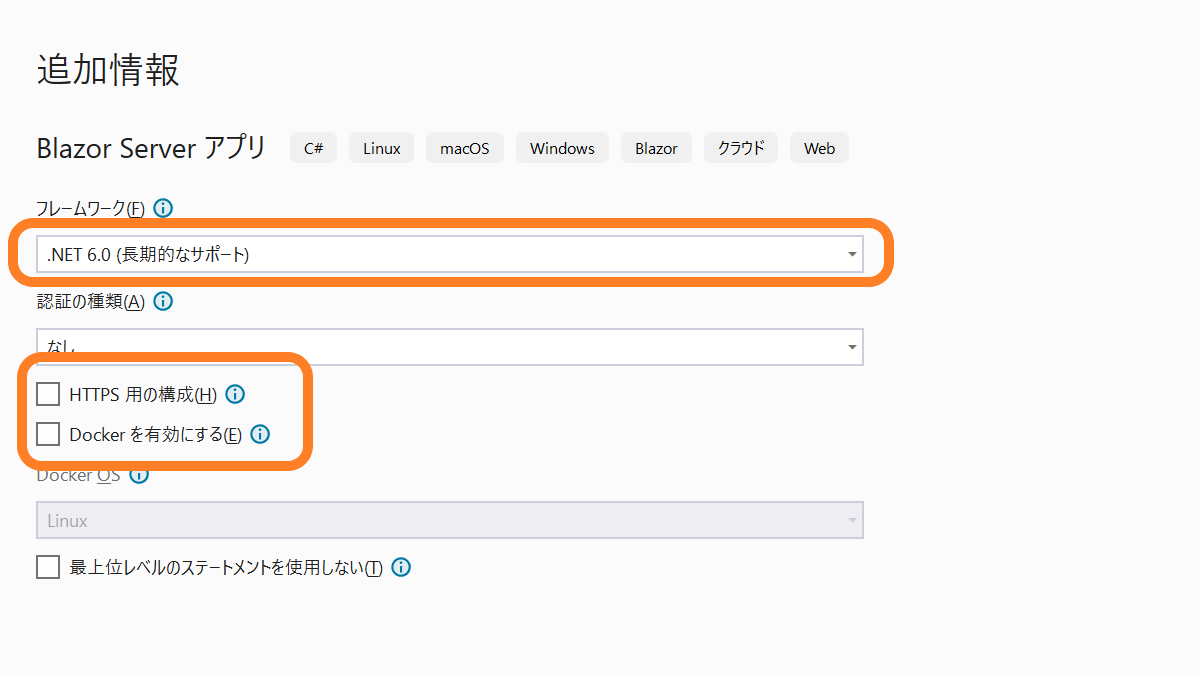Click the Blazor Server アプリ title
1200x675 pixels.
[151, 148]
